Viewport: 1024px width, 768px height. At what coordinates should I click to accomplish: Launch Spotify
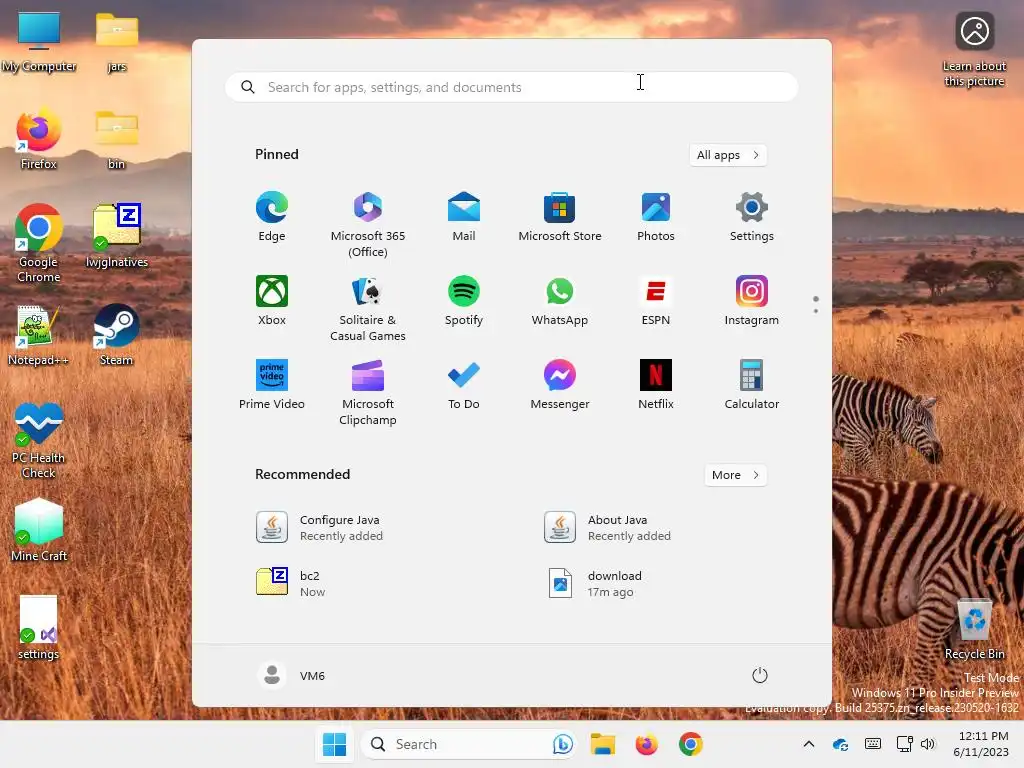464,301
